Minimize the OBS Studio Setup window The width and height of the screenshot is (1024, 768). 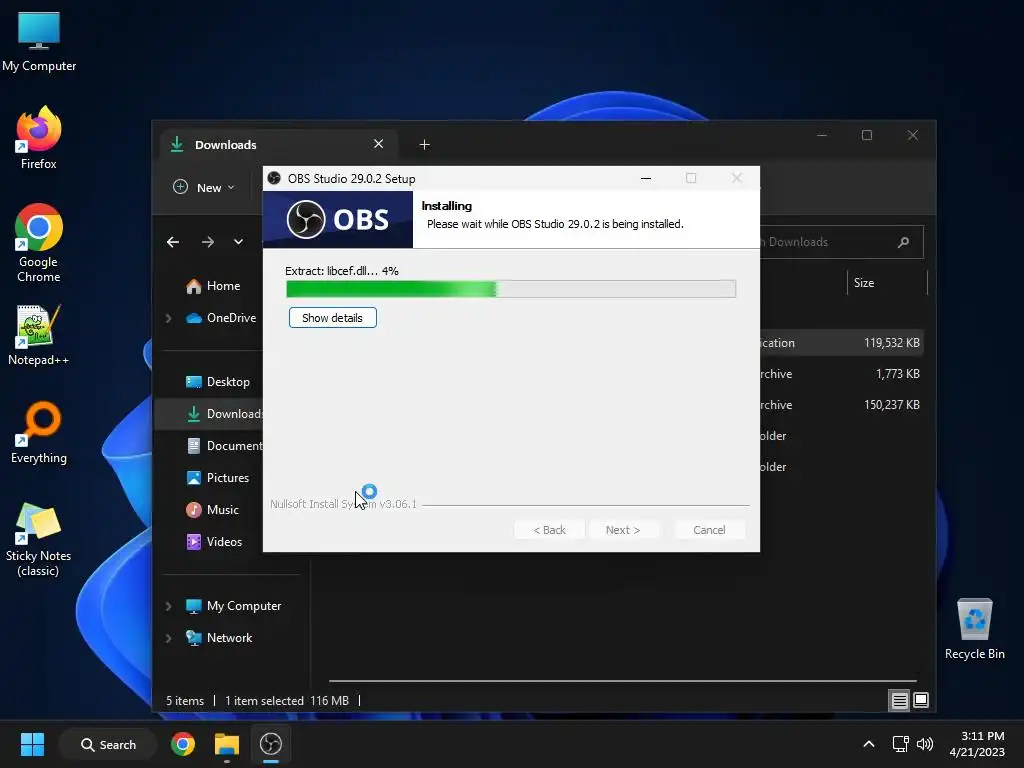[x=646, y=178]
